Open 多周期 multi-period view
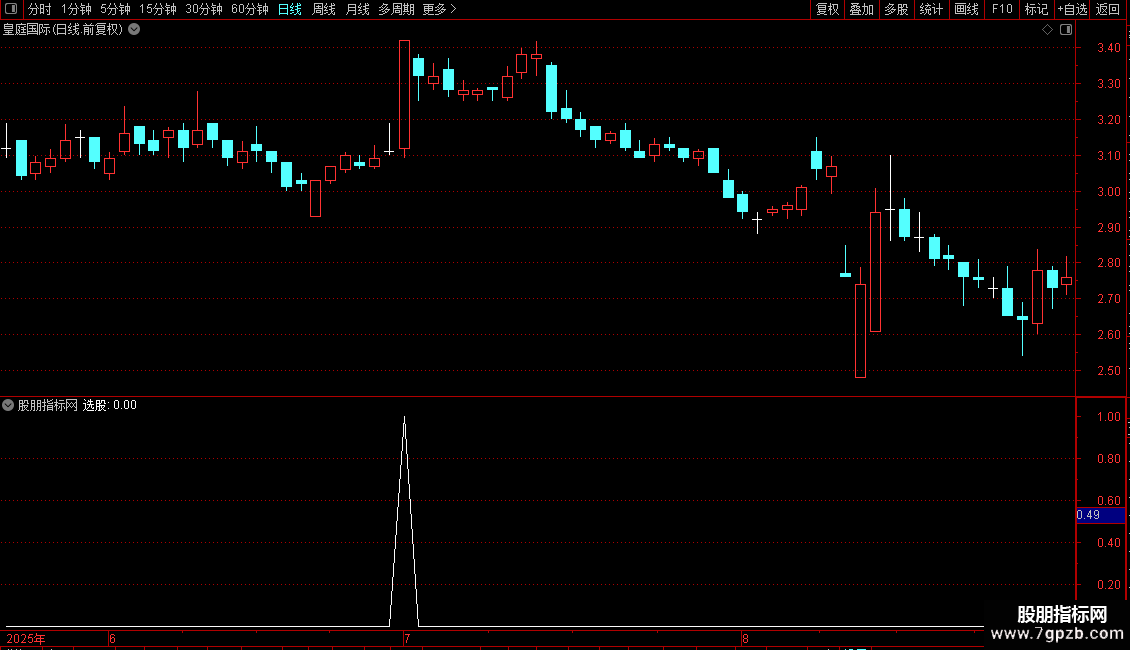The image size is (1130, 650). (x=396, y=9)
